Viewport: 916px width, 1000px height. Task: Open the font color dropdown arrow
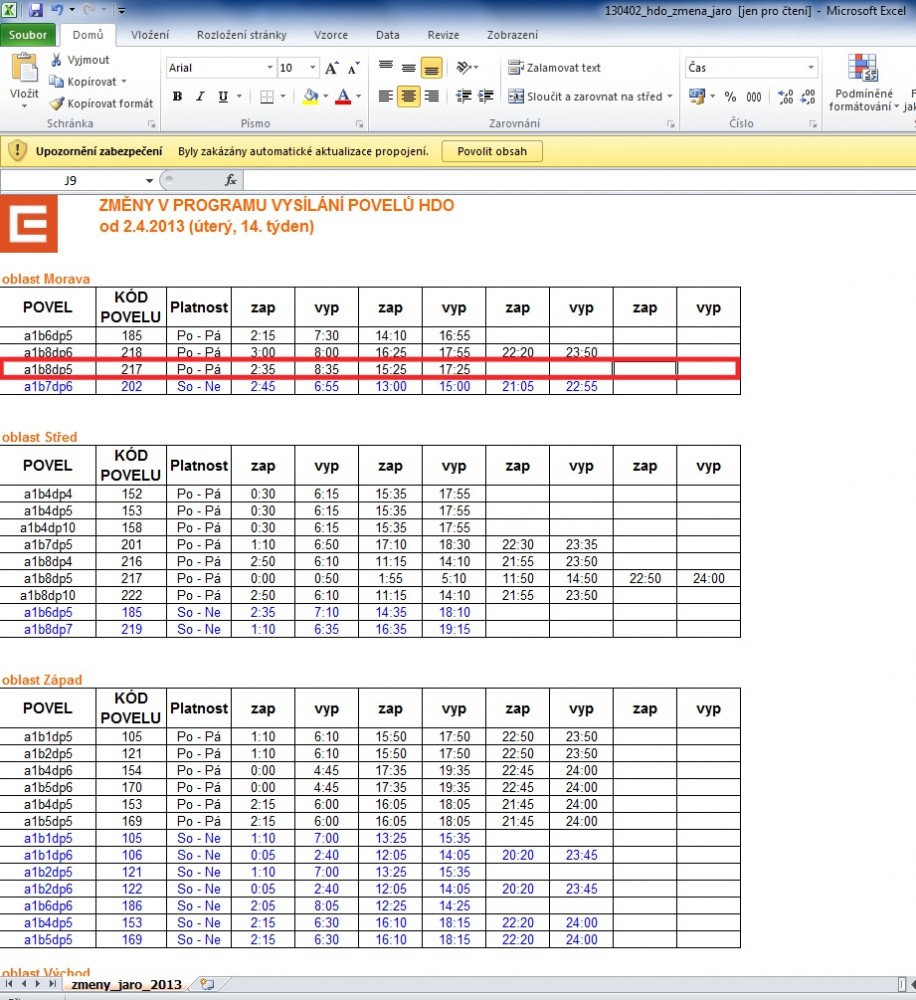tap(359, 97)
